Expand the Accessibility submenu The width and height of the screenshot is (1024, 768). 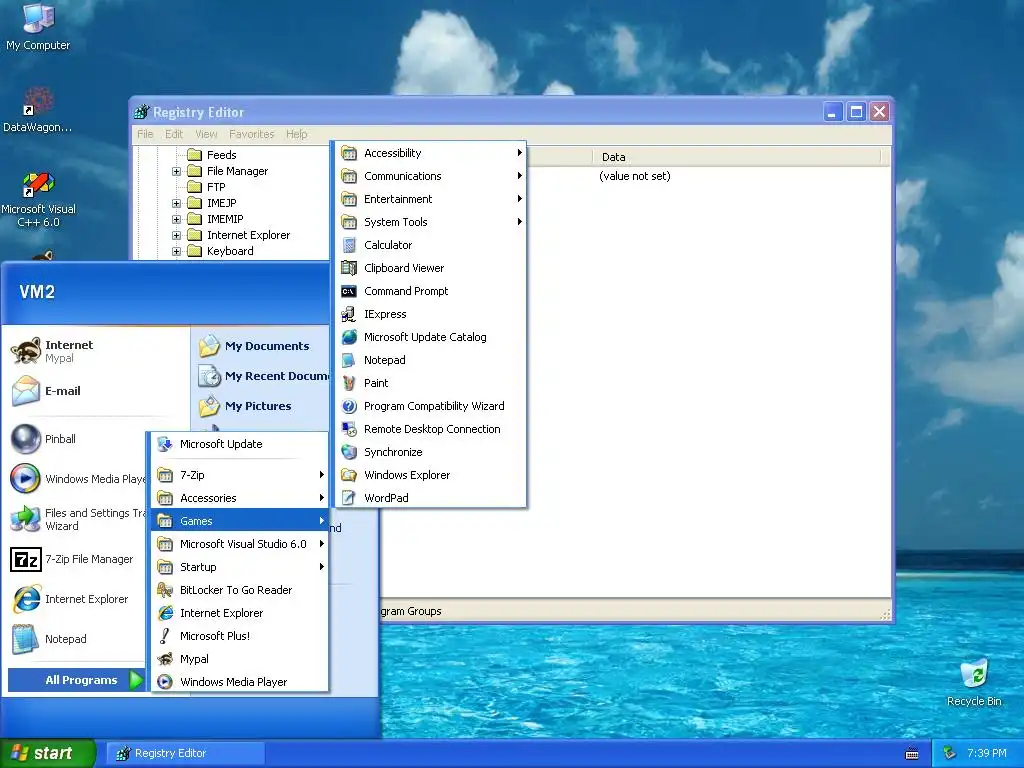coord(431,153)
